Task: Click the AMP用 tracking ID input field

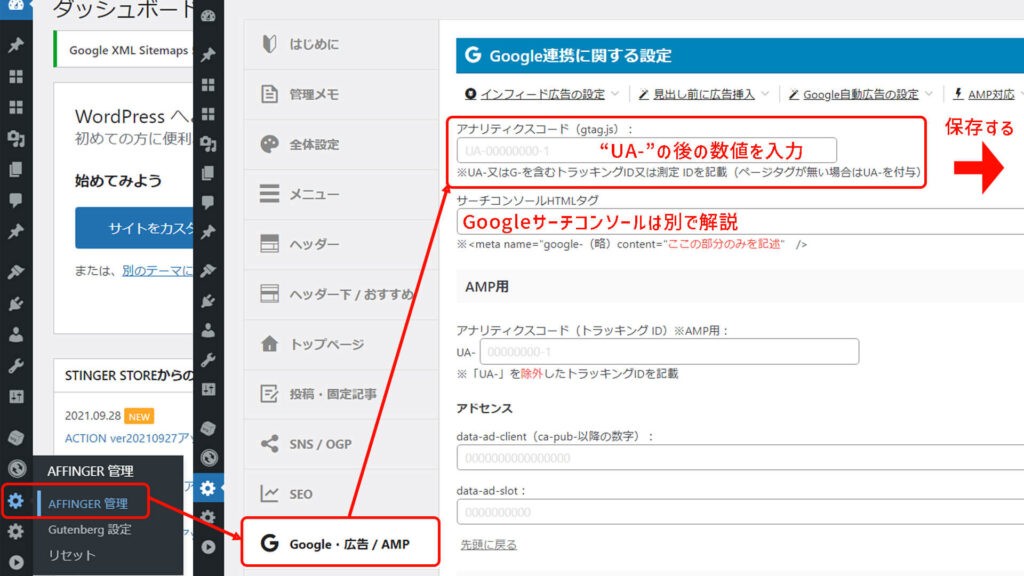Action: click(669, 351)
